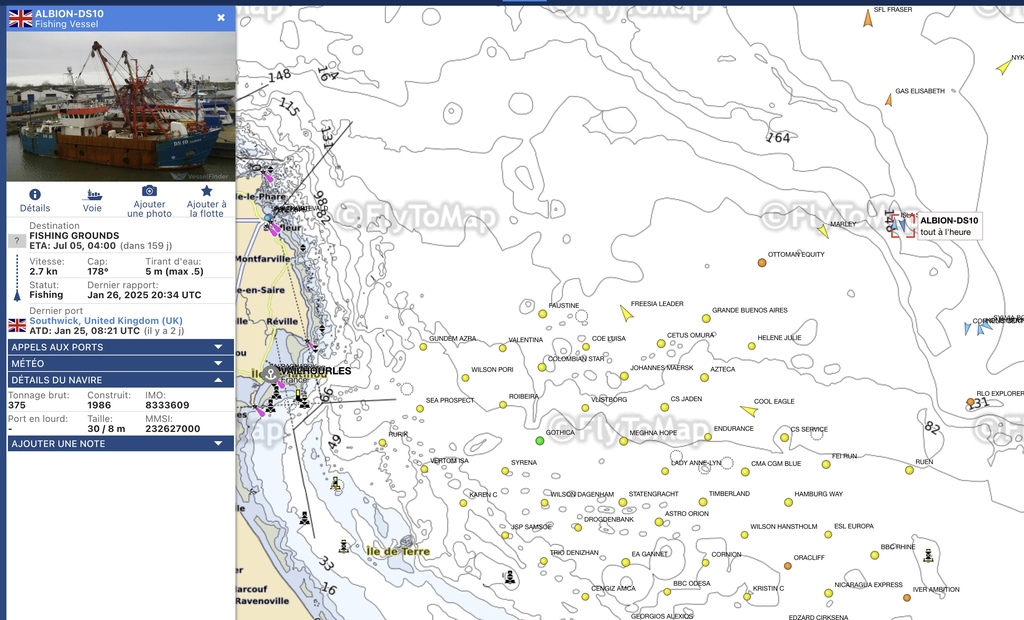This screenshot has width=1024, height=620.
Task: Select the FAUSTINE vessel marker
Action: [542, 314]
